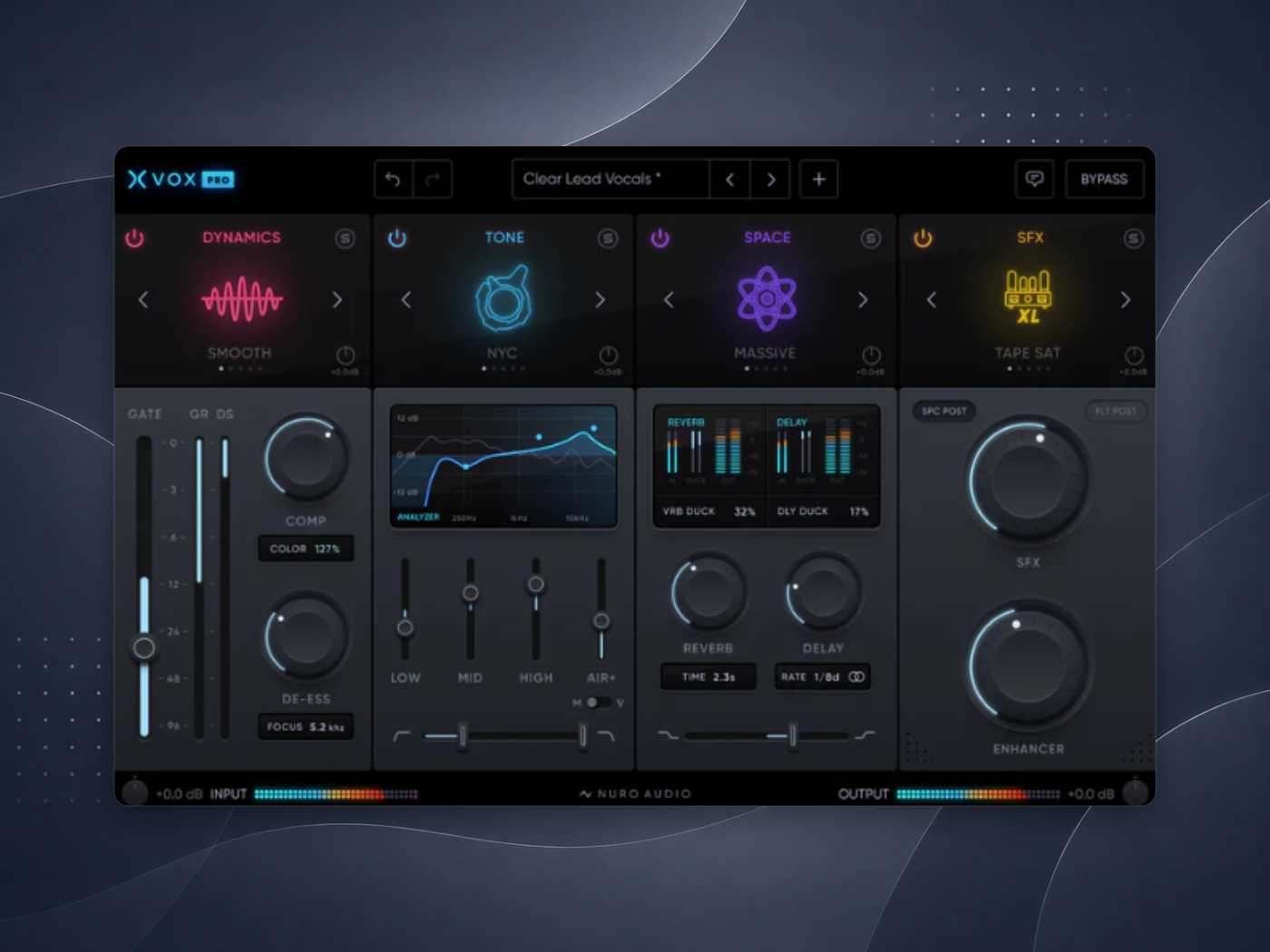Click the blue Tone NYC icon
Image resolution: width=1270 pixels, height=952 pixels.
503,297
